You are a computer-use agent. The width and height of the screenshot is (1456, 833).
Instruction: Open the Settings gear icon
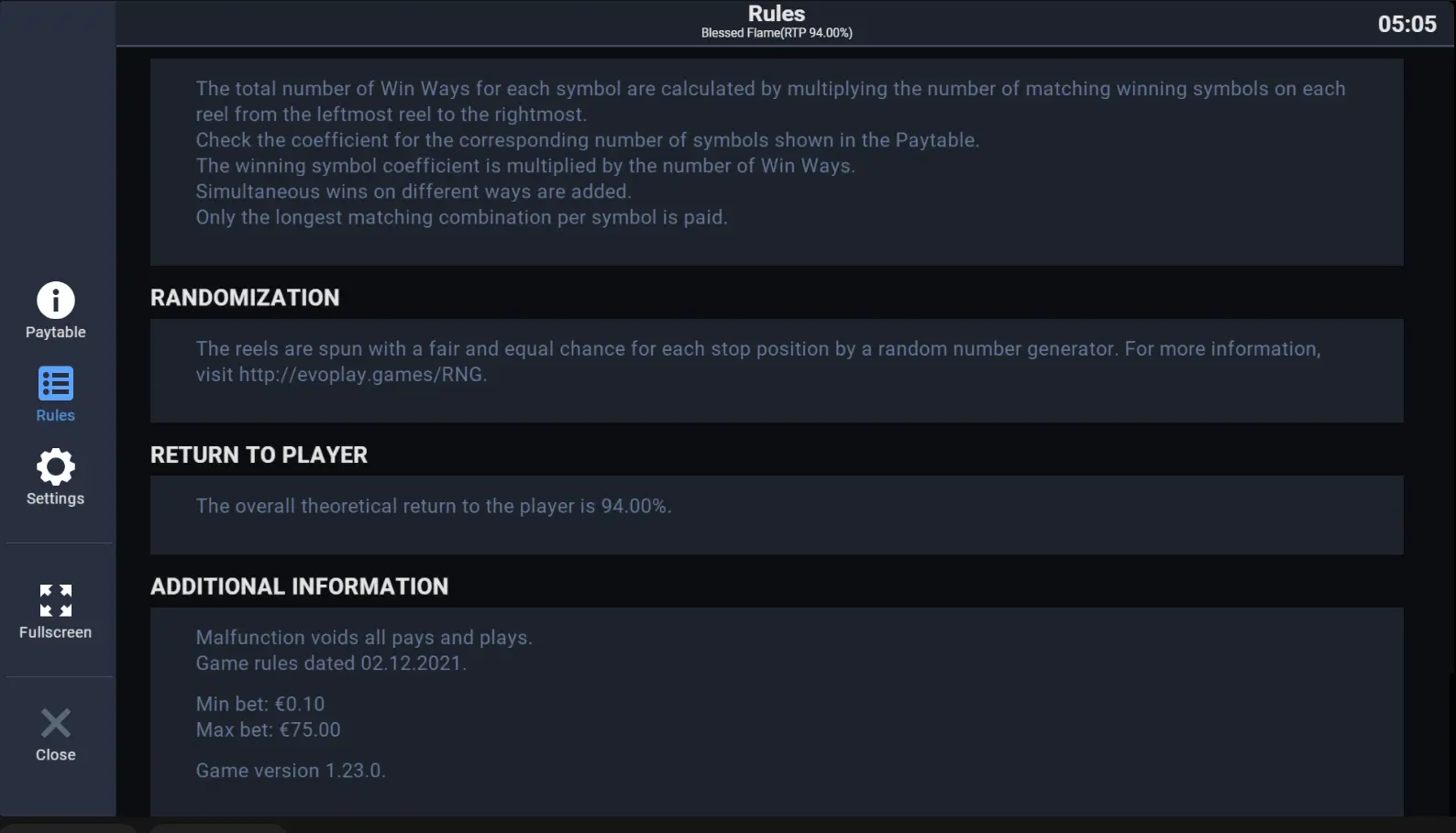click(x=56, y=466)
